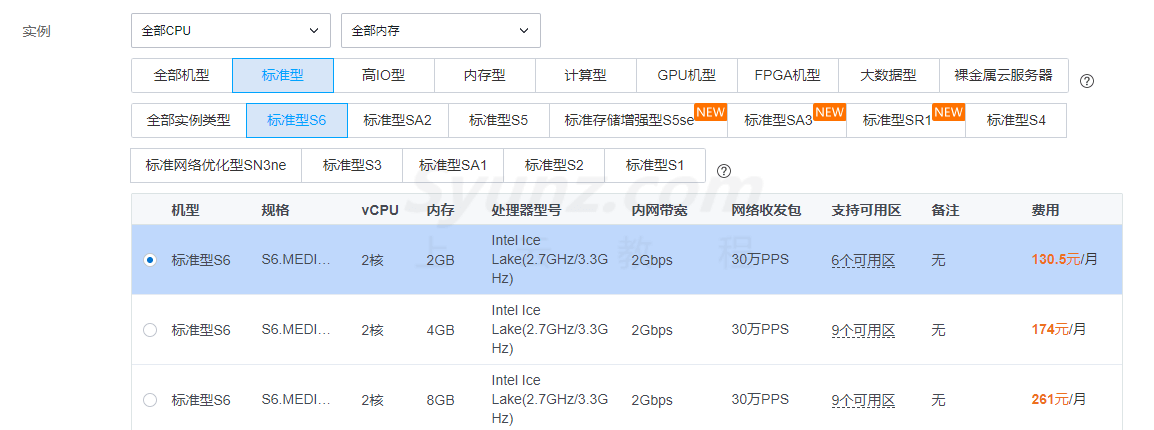Pick the 标准型SA2 instance type
The image size is (1154, 430).
[x=397, y=120]
